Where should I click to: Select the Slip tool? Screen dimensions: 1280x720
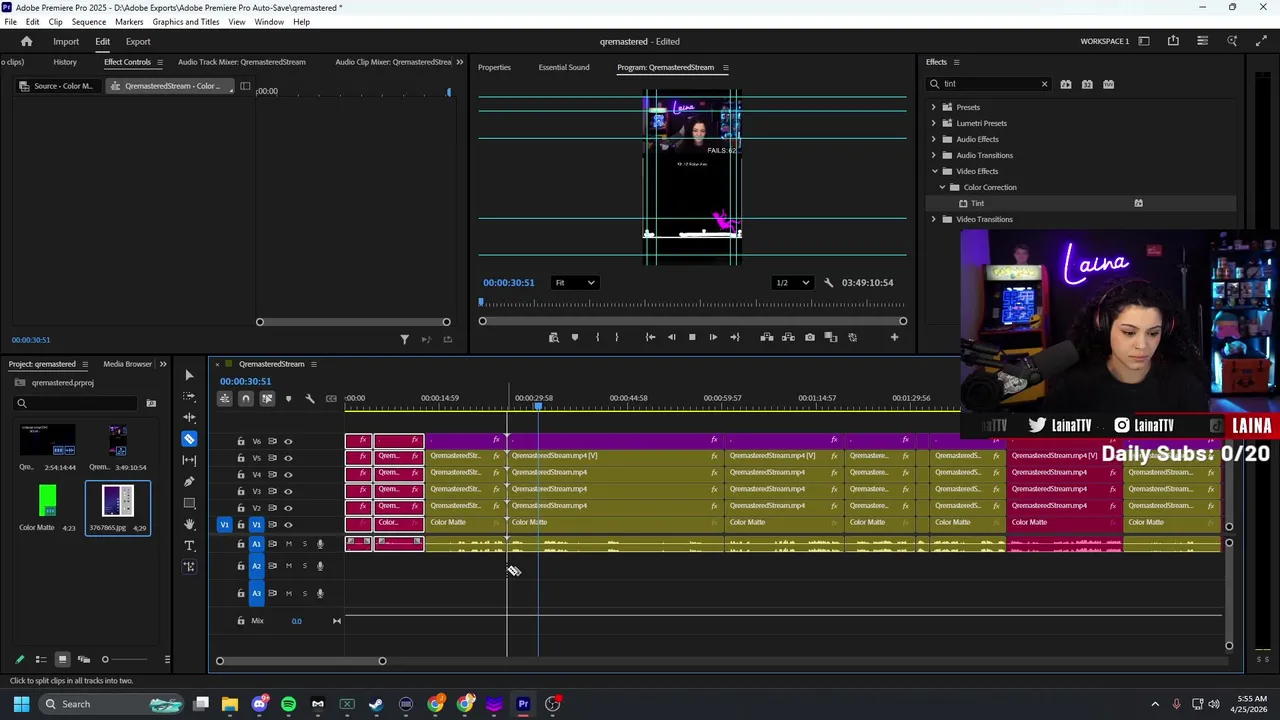[189, 460]
